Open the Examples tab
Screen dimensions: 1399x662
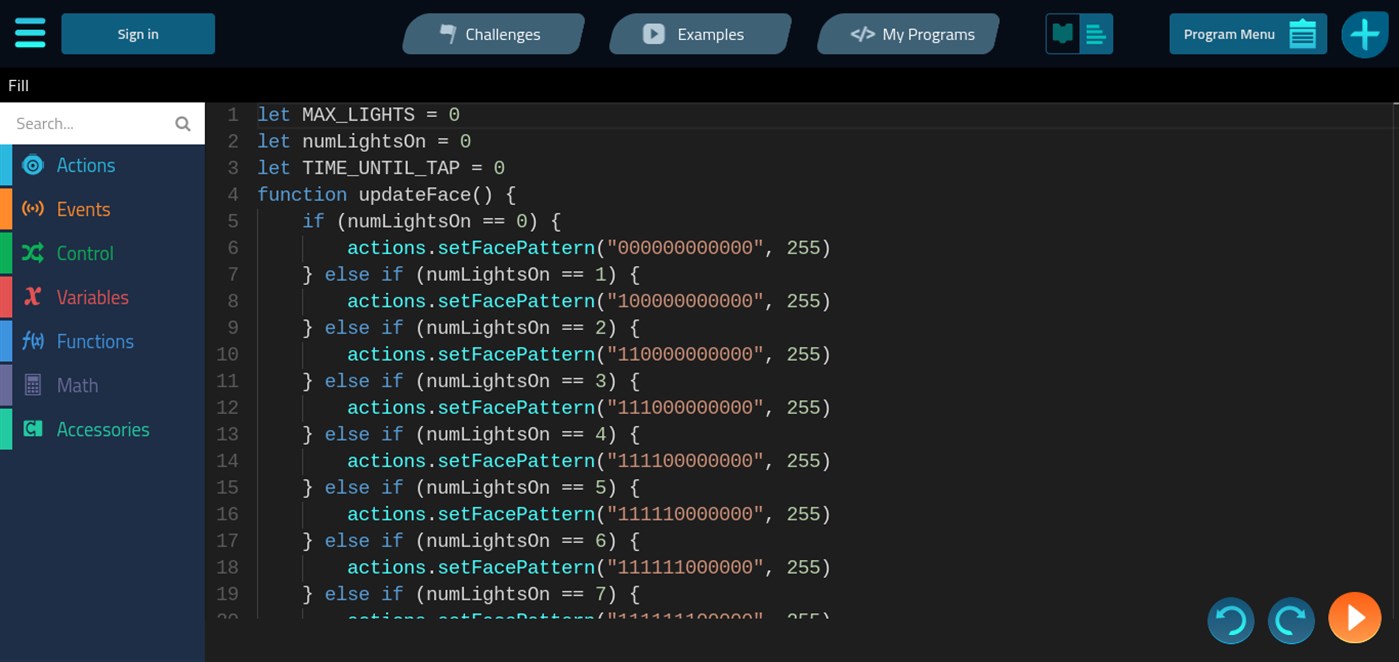pos(699,34)
